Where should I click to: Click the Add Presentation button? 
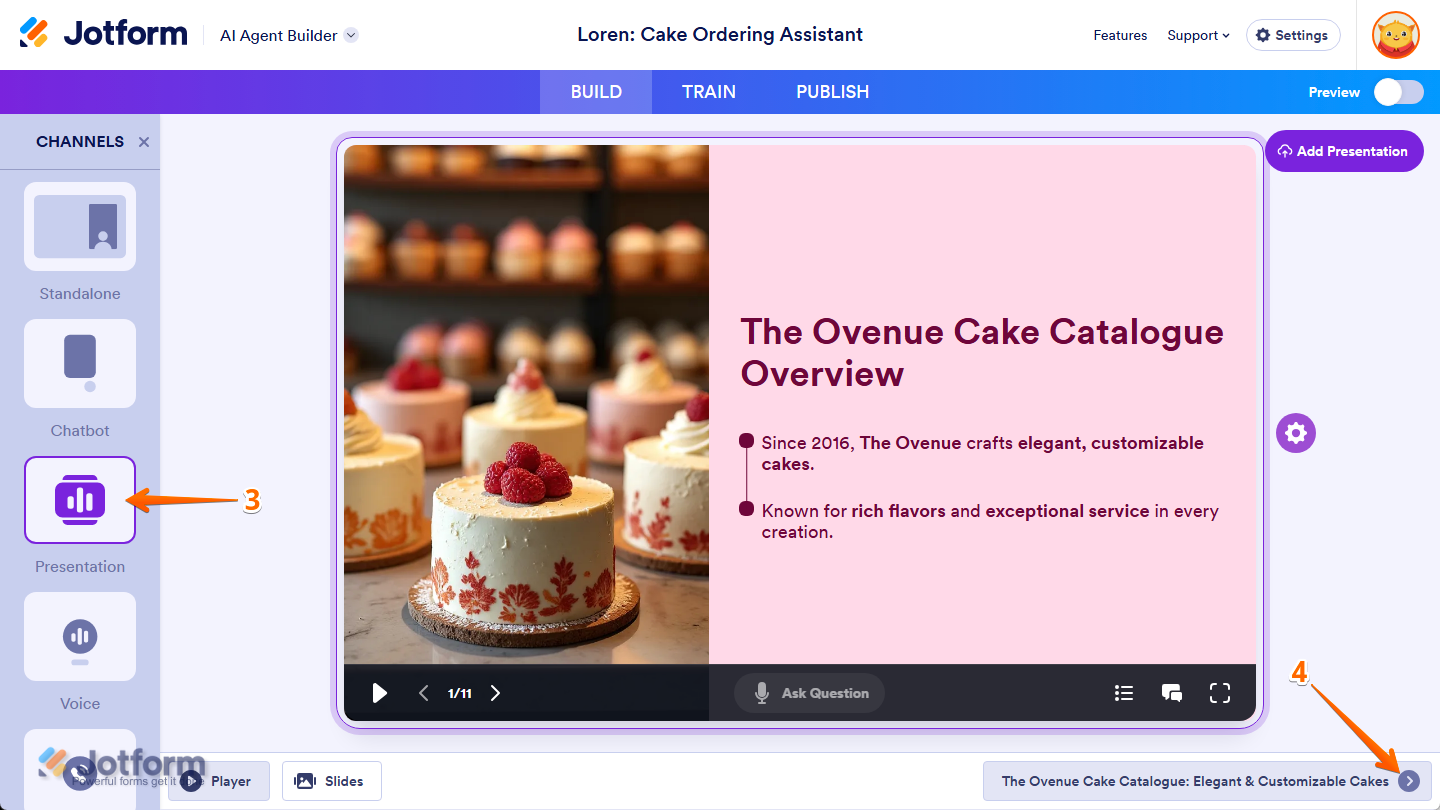tap(1344, 151)
